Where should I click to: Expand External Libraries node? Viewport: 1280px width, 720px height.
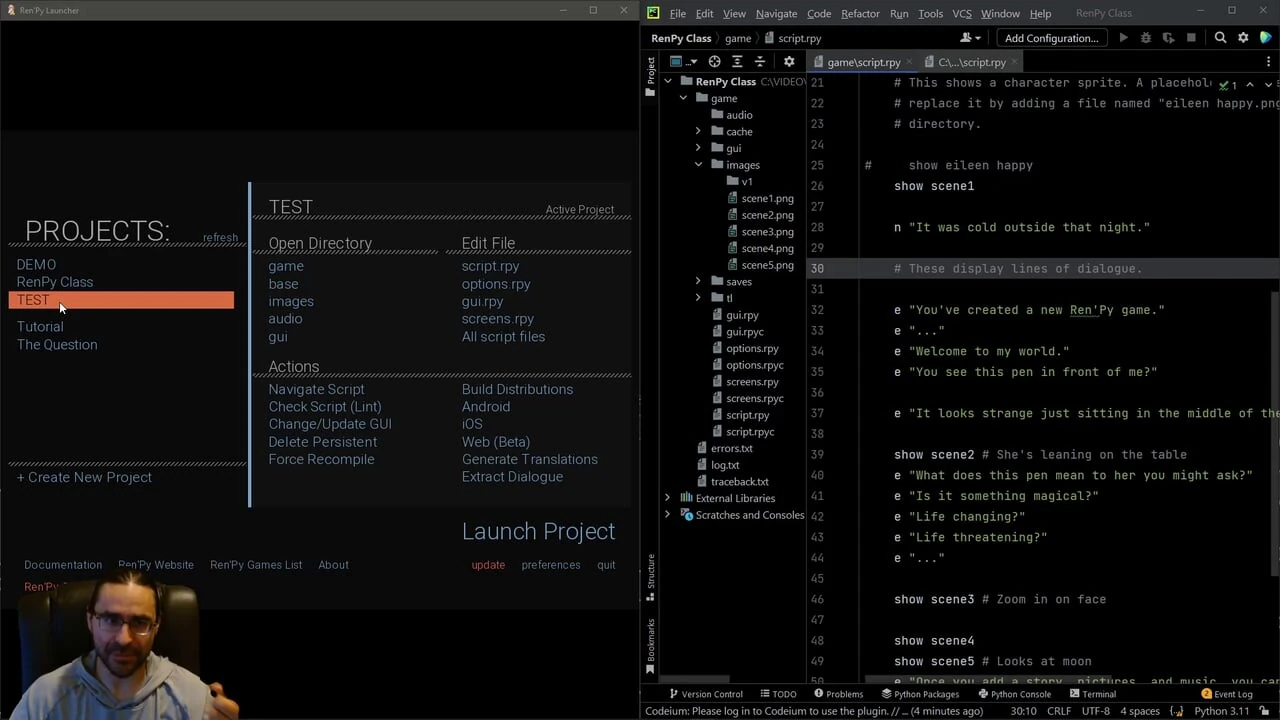point(668,498)
